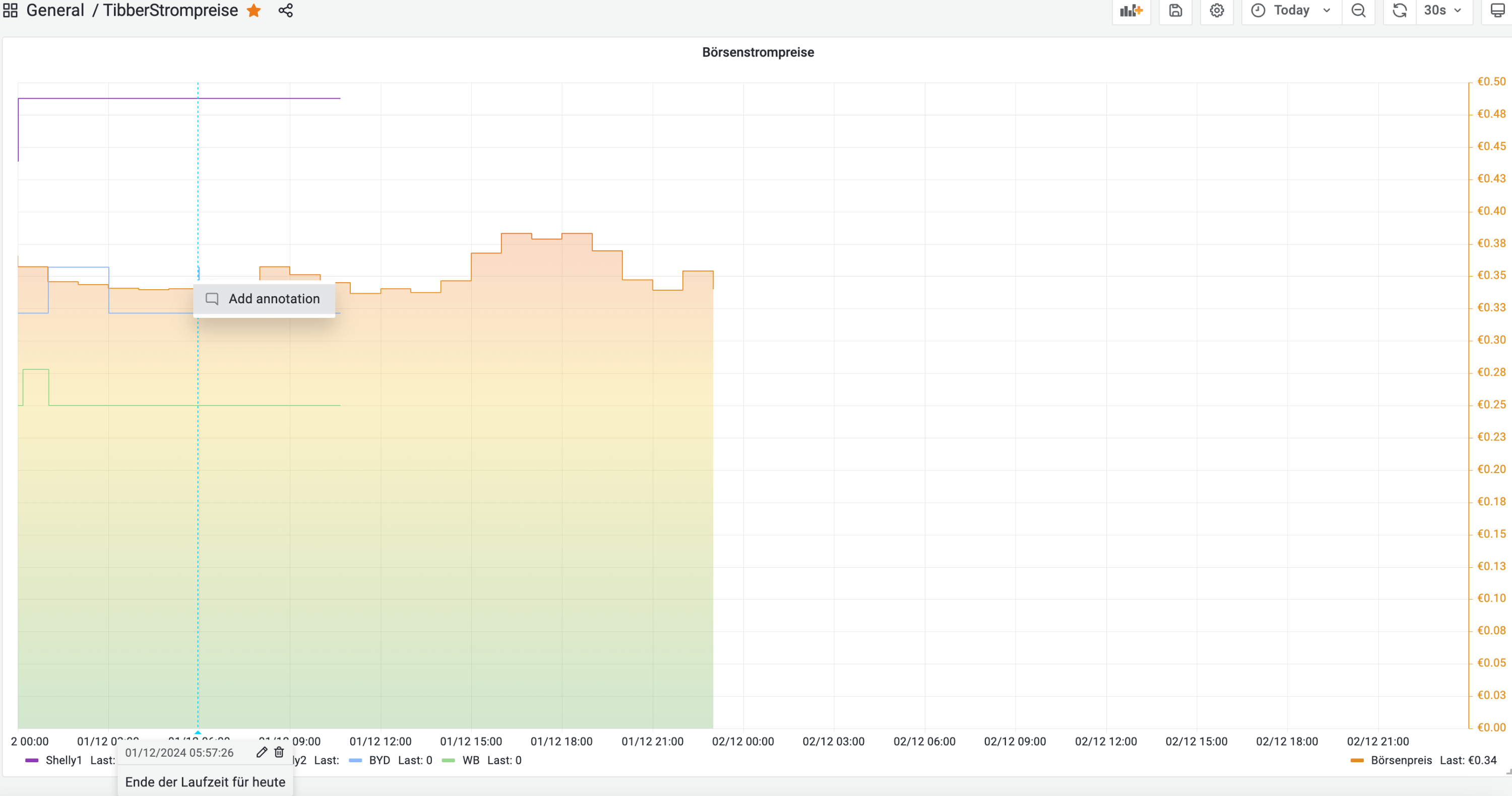The height and width of the screenshot is (796, 1512).
Task: Click the Add panel icon
Action: click(x=1130, y=11)
